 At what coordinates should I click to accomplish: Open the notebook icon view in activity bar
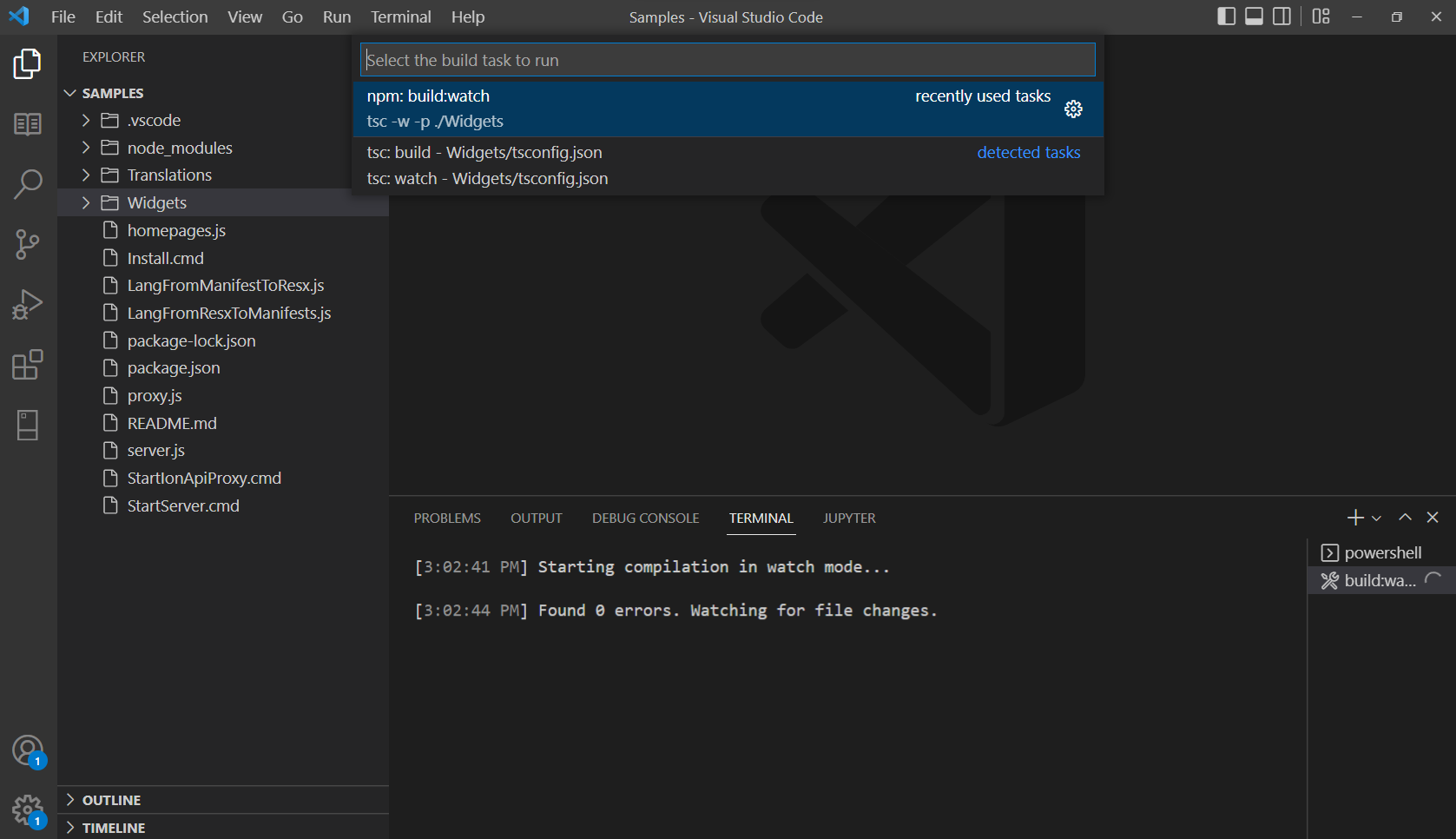[28, 425]
